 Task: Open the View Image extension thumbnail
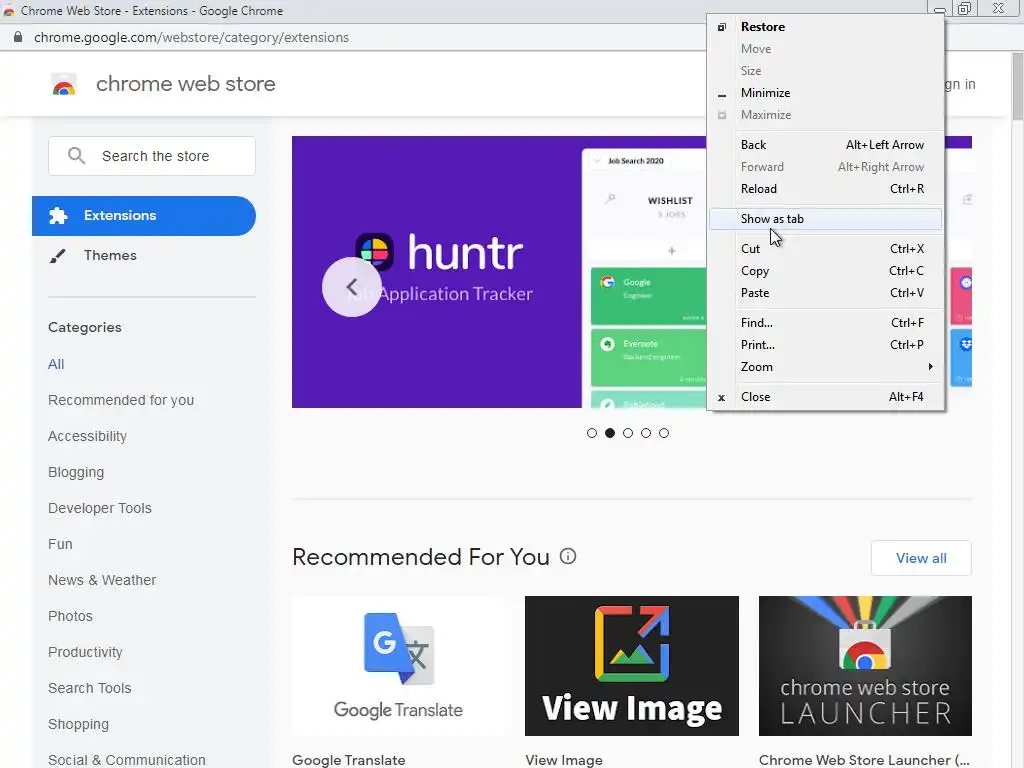click(x=632, y=666)
